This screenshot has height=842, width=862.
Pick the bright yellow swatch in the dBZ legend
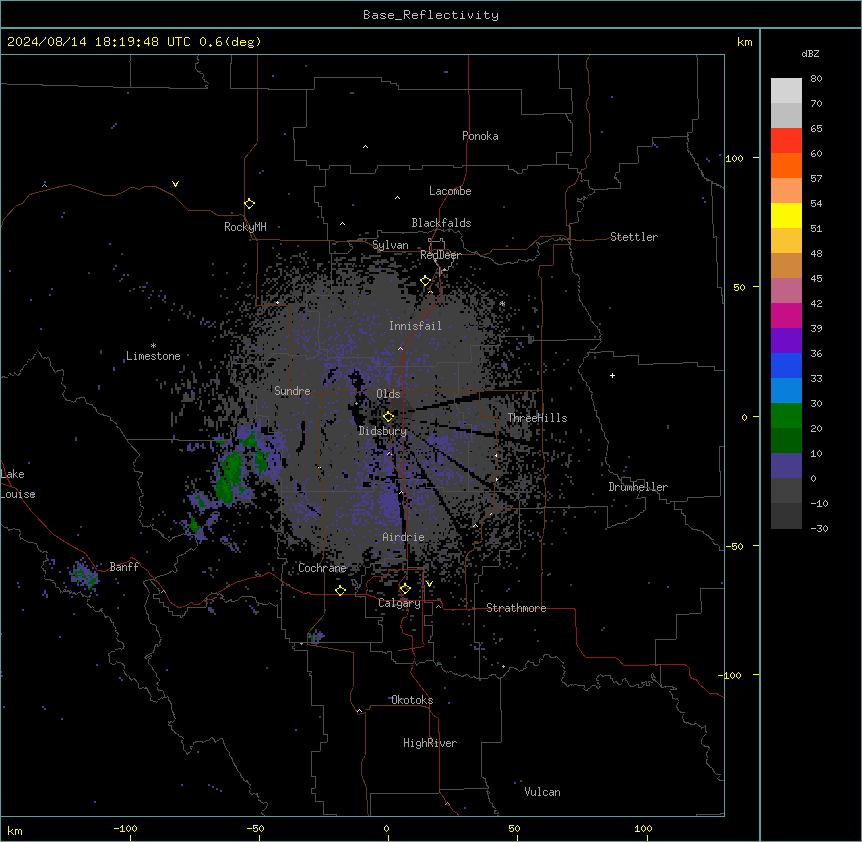[786, 215]
